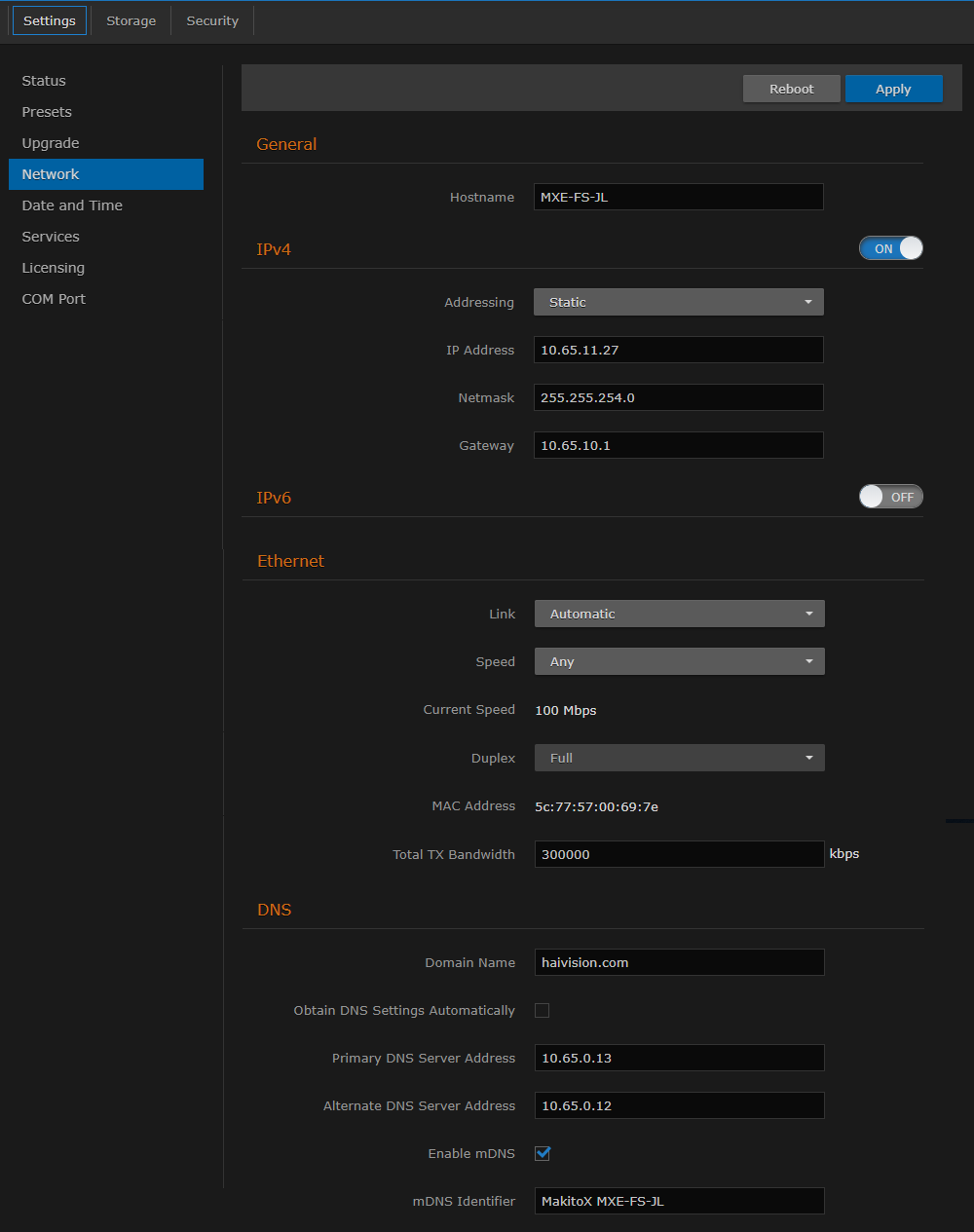
Task: Switch to the Security tab
Action: [211, 19]
